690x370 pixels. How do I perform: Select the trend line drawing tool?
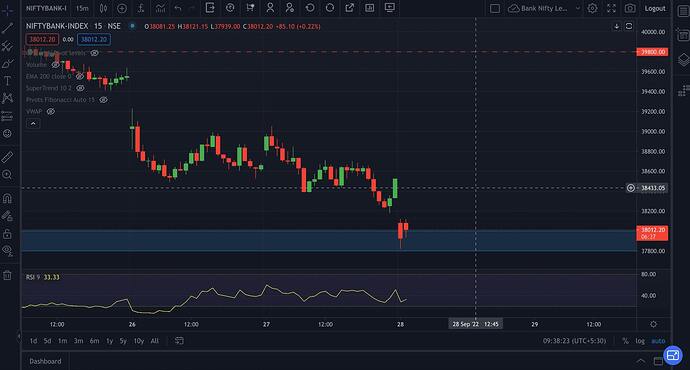pos(7,28)
